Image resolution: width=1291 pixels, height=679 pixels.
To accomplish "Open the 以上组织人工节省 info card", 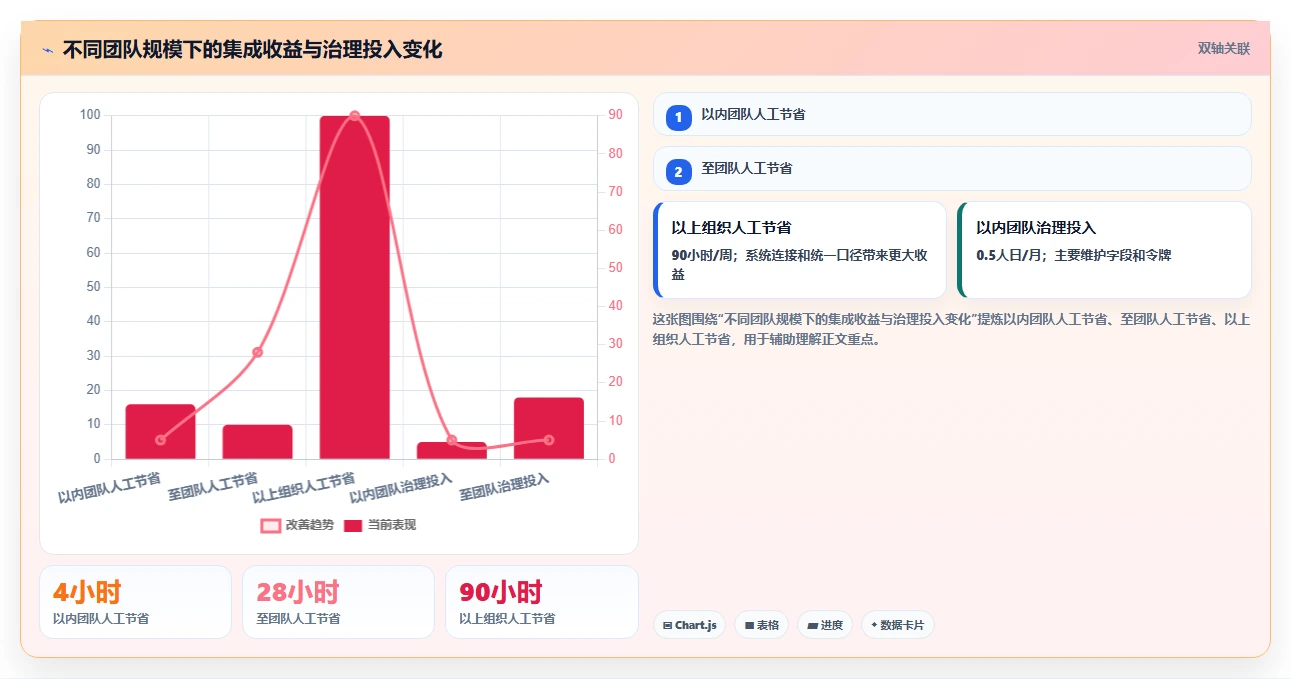I will (x=799, y=250).
